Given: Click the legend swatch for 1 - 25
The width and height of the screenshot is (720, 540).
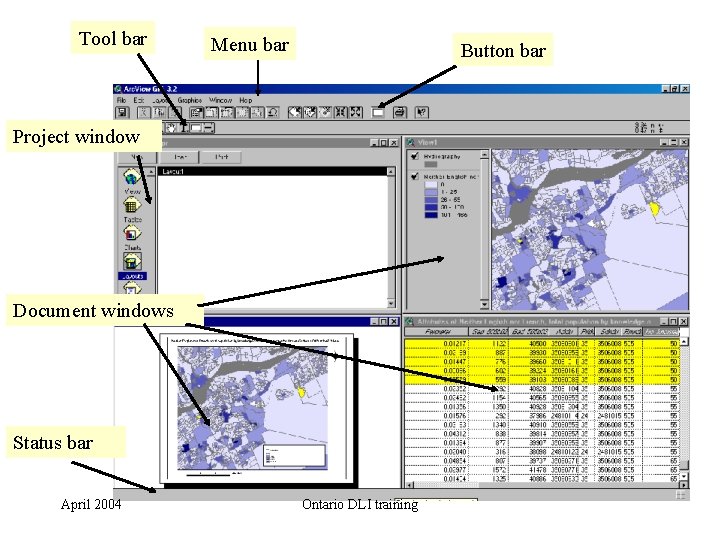Looking at the screenshot, I should 431,192.
